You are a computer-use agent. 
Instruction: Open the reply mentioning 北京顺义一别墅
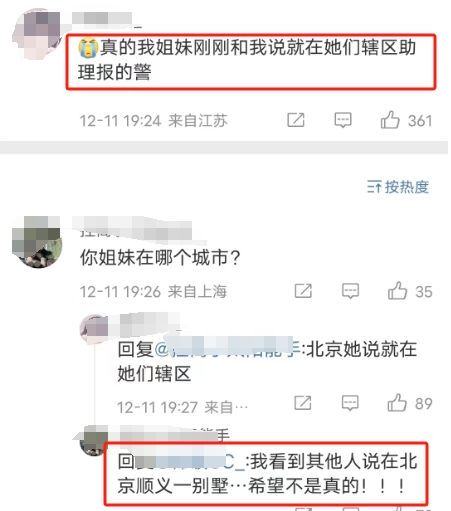[x=267, y=473]
